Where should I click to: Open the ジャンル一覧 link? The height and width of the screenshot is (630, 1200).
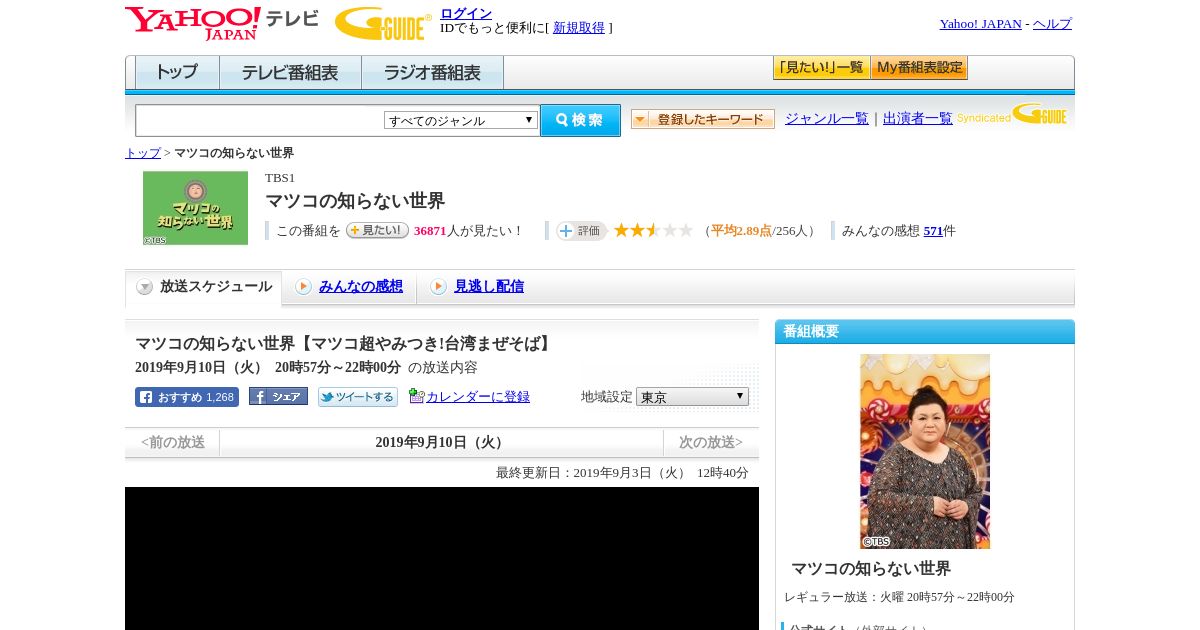tap(826, 118)
